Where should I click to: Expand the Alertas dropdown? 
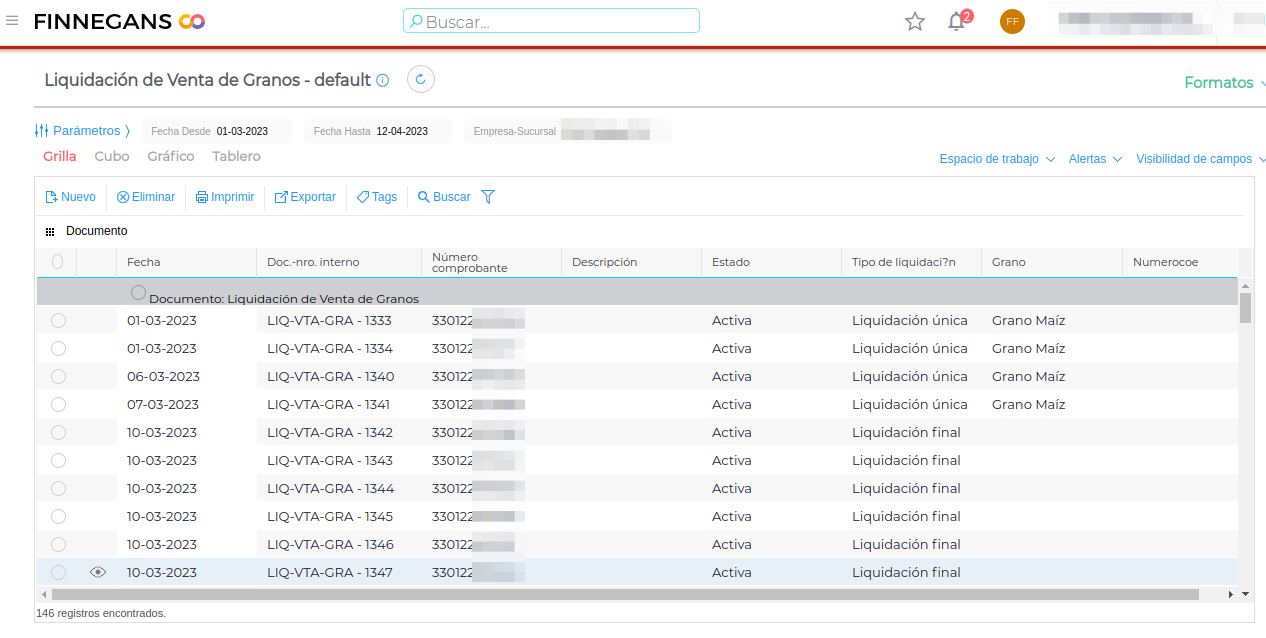pyautogui.click(x=1095, y=159)
